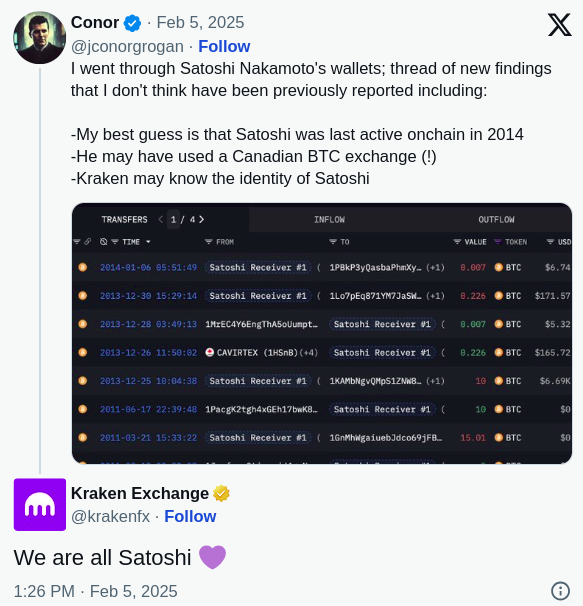Click the tweet info circle icon

tap(560, 591)
